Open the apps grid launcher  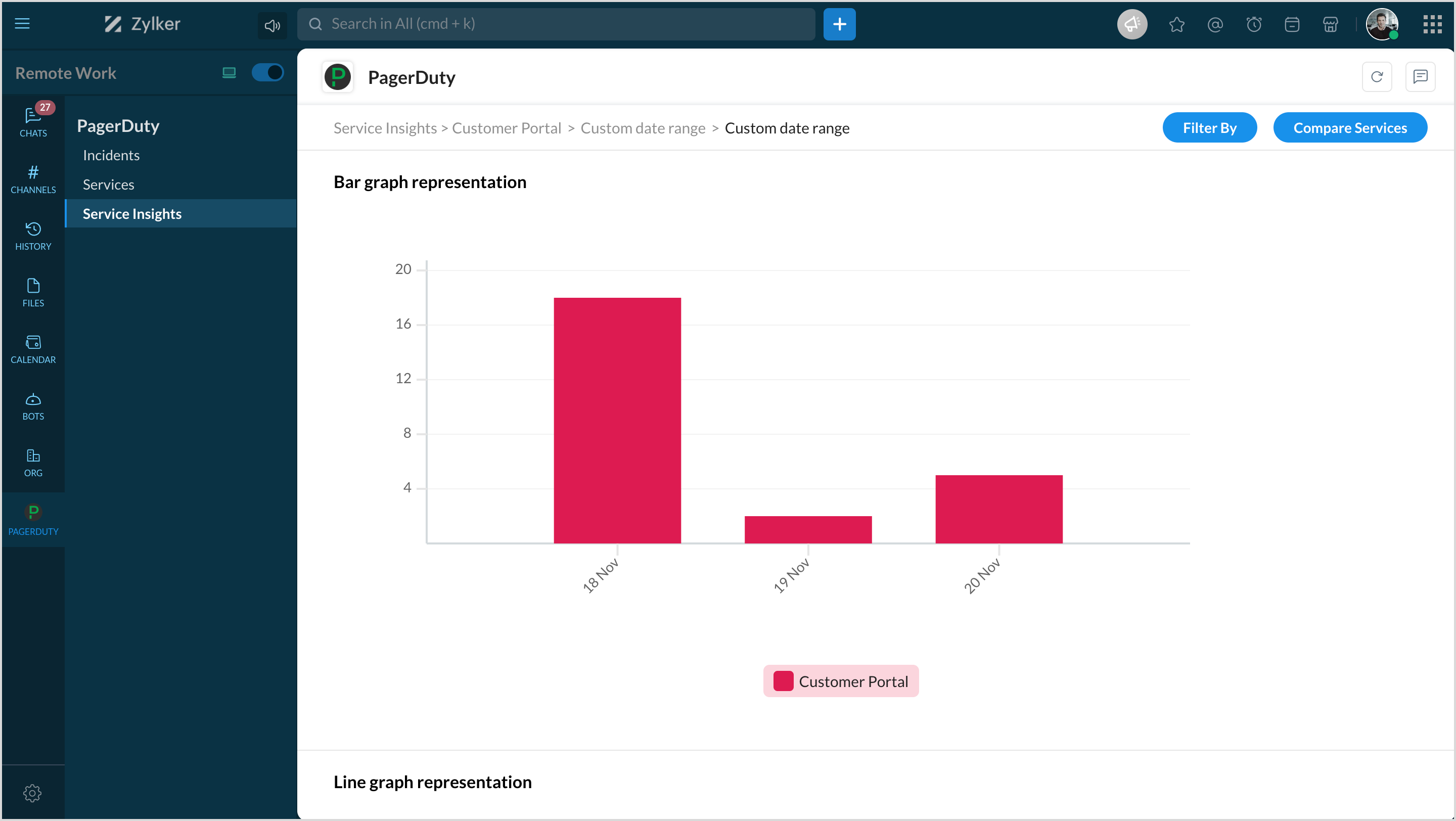click(x=1432, y=24)
